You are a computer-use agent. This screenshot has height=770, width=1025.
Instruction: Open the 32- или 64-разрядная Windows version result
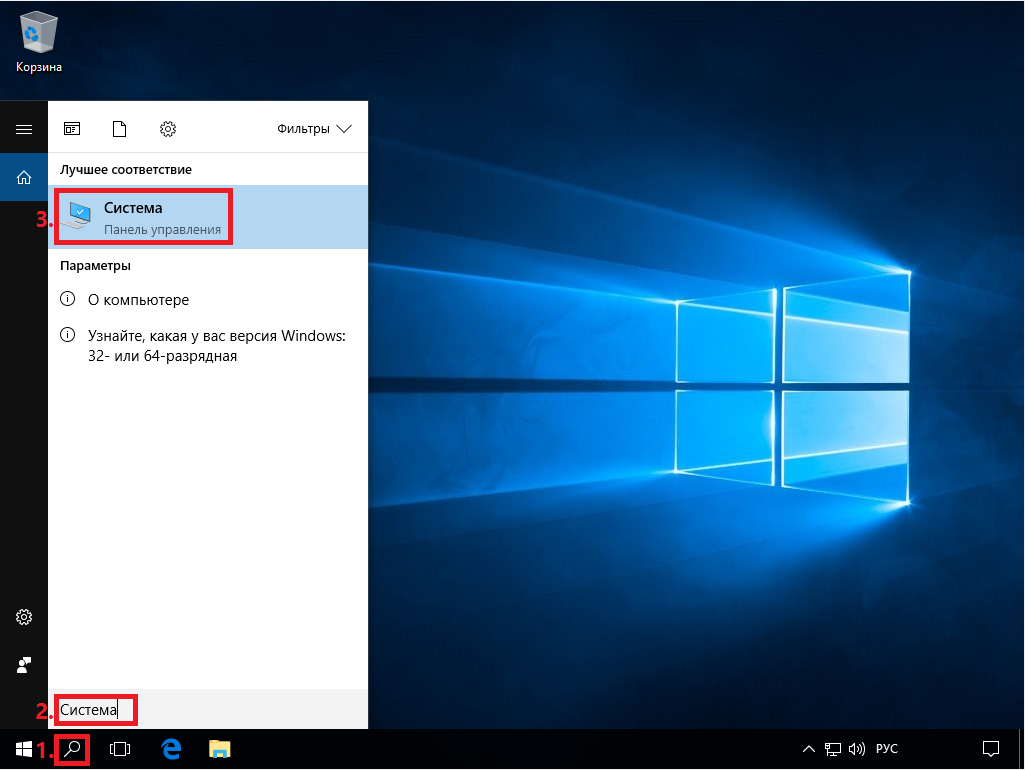coord(216,346)
